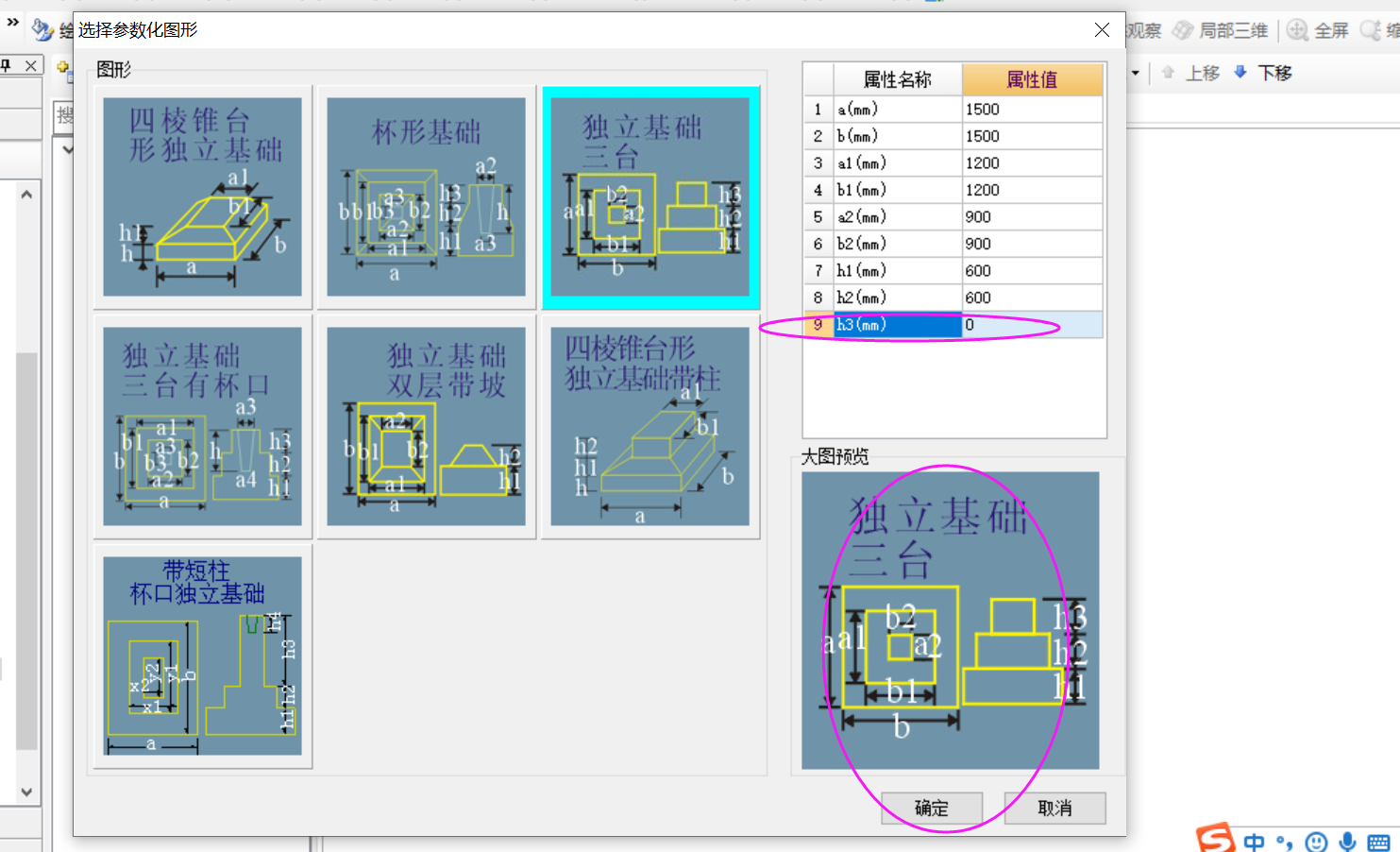
Task: Select the highlighted 独立基础三台 thumbnail
Action: coord(650,197)
